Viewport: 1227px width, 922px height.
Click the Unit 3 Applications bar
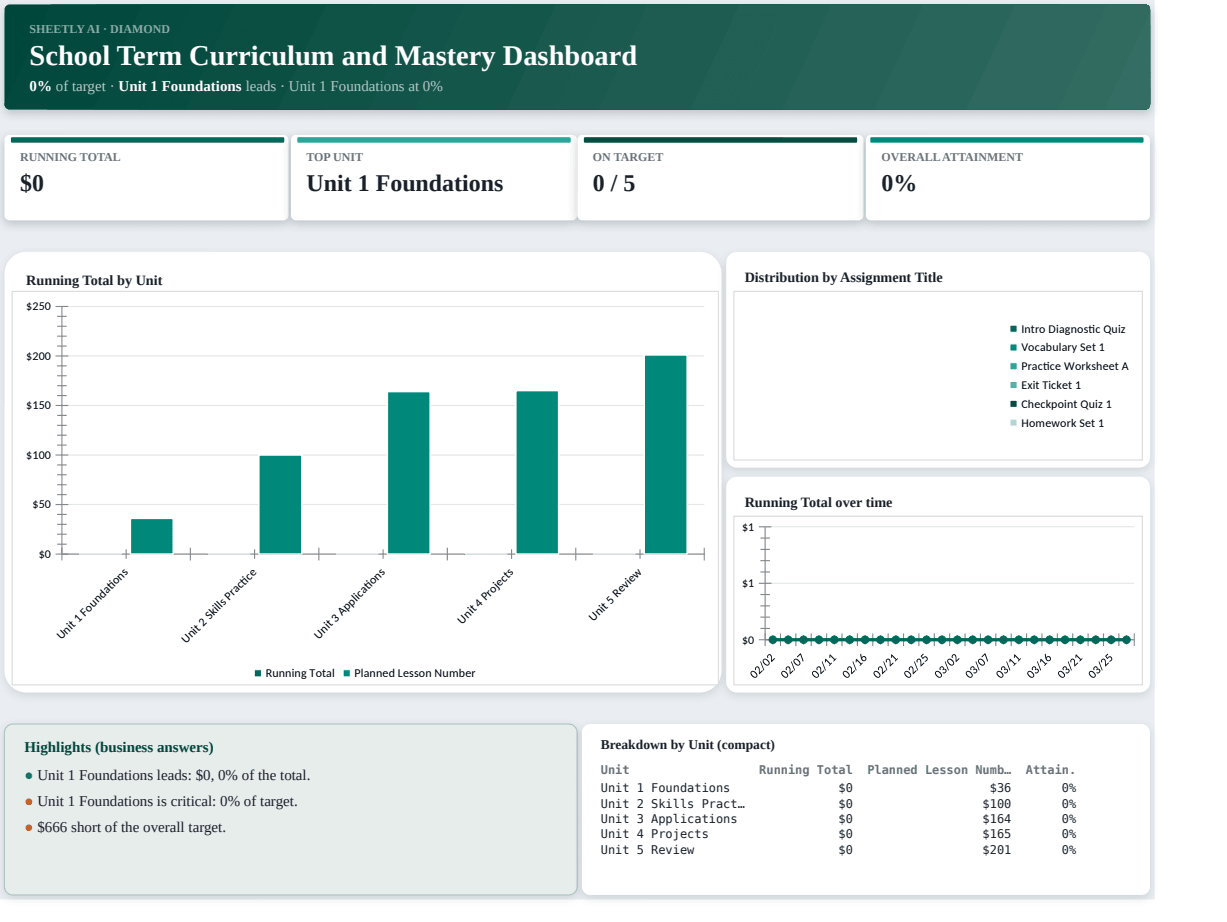pyautogui.click(x=408, y=473)
